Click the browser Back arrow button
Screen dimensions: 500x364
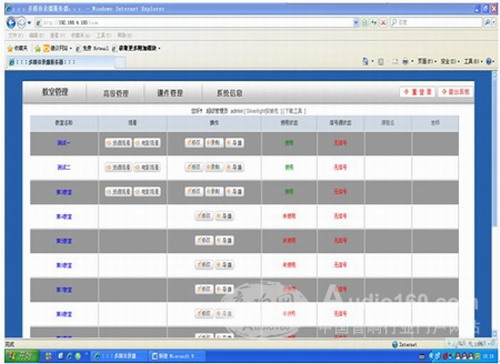[x=11, y=23]
